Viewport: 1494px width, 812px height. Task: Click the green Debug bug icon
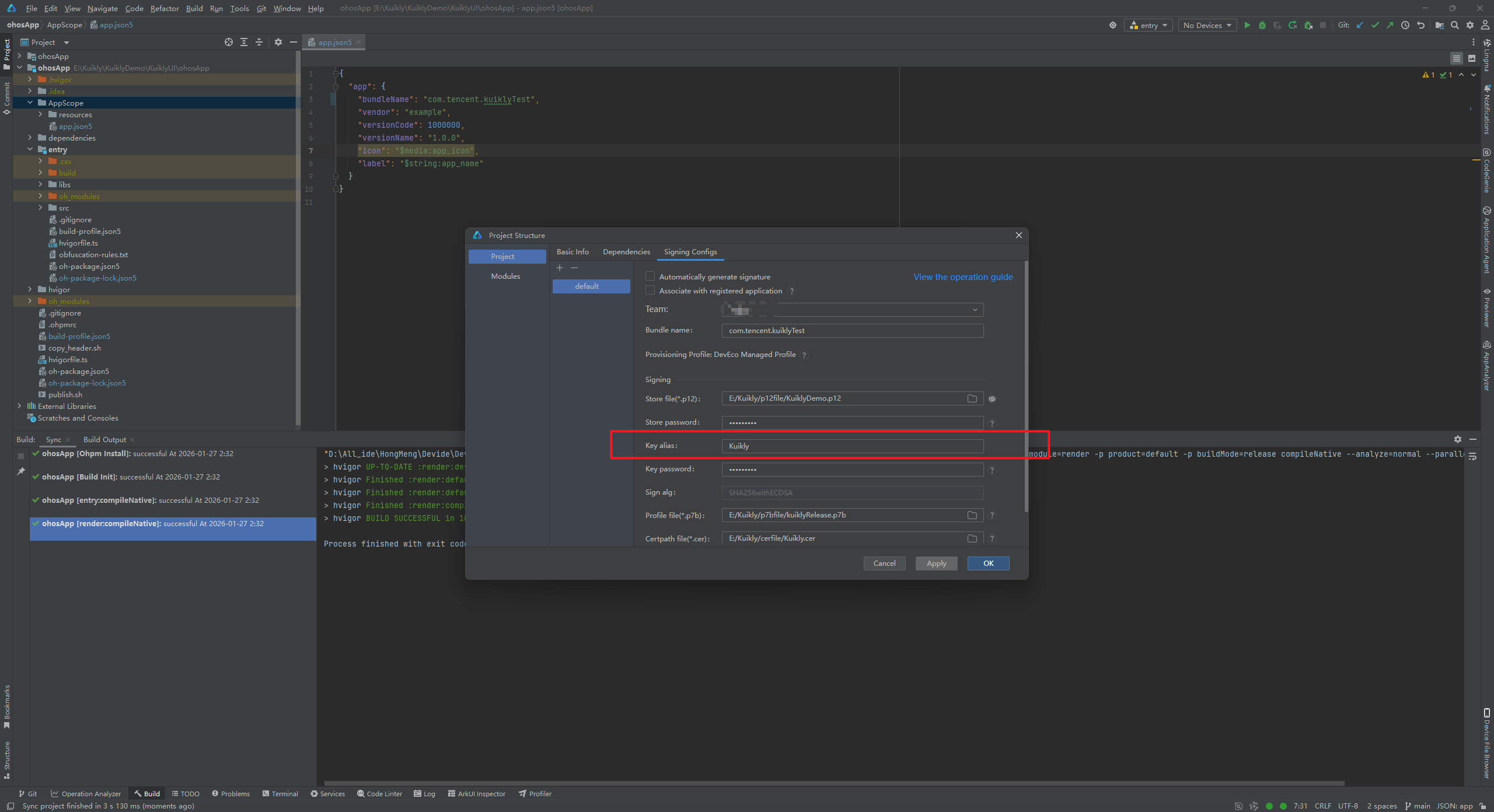point(1262,25)
